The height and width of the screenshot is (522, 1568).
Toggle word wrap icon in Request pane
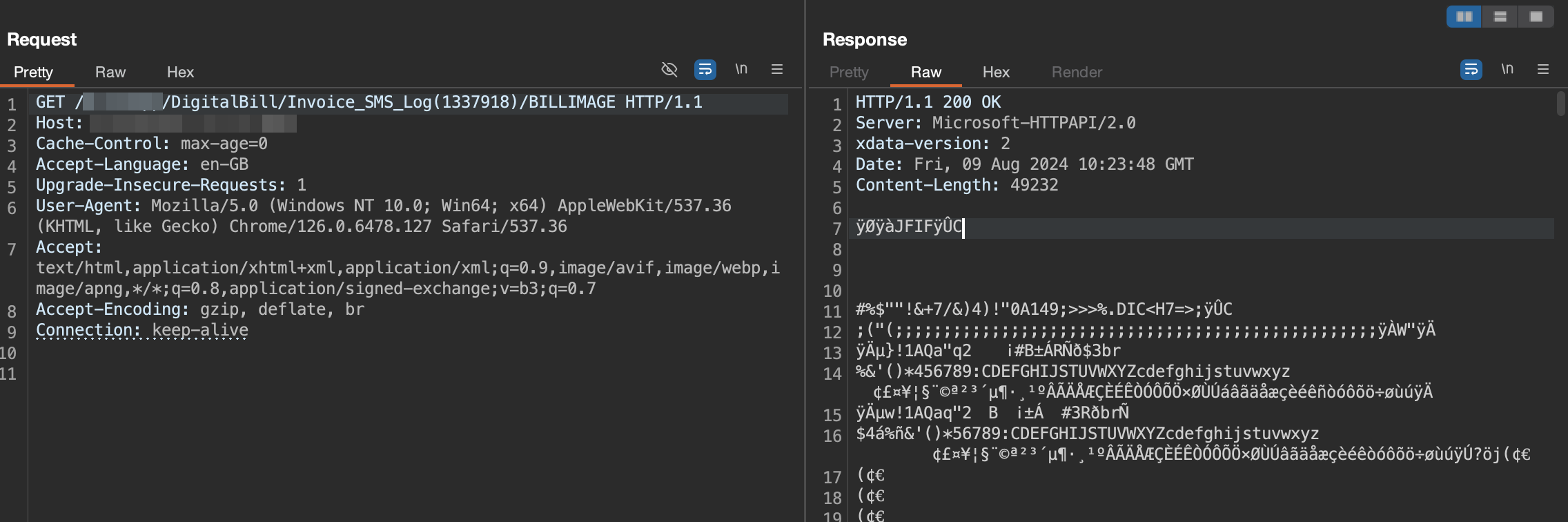[x=705, y=69]
